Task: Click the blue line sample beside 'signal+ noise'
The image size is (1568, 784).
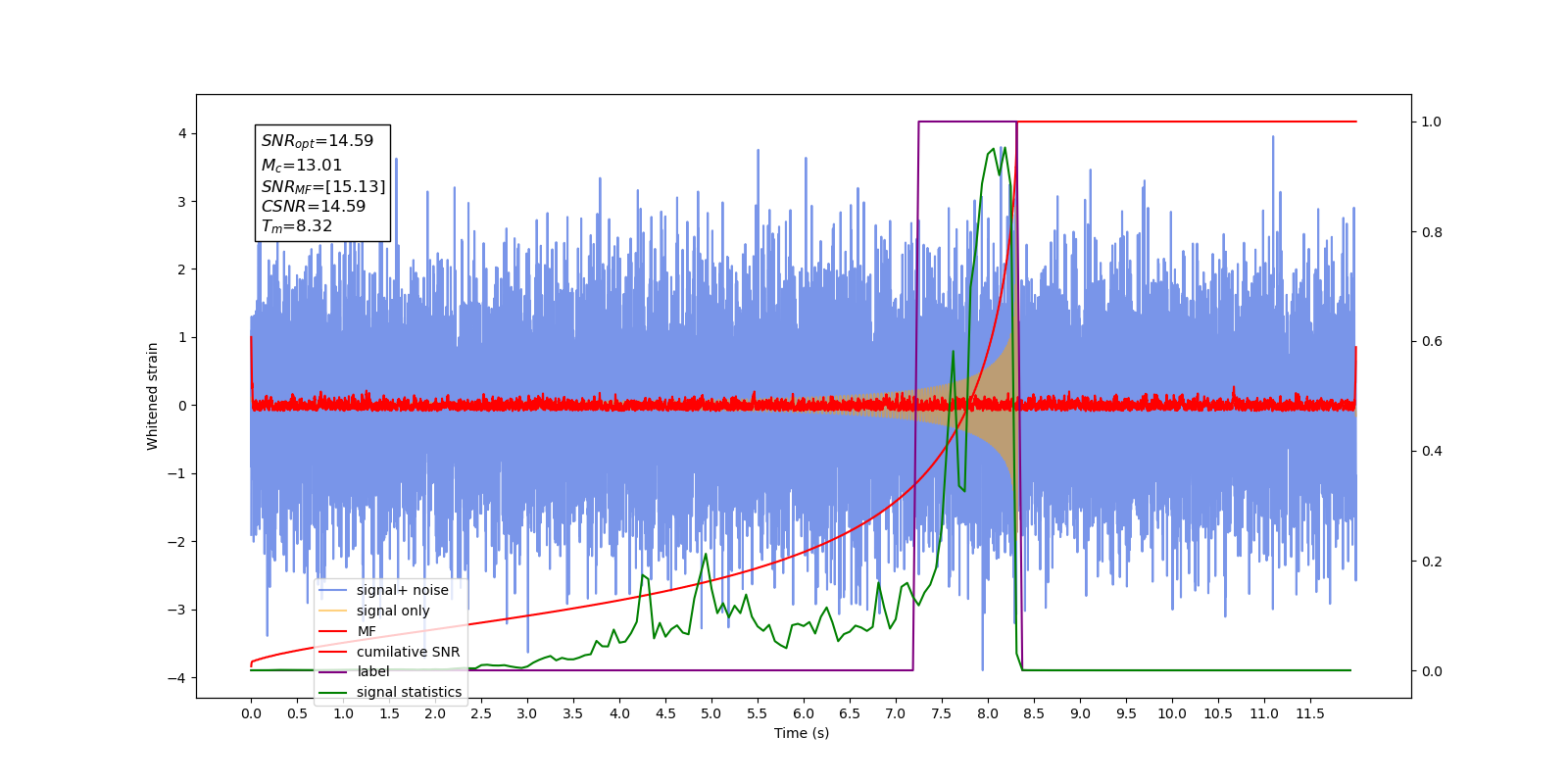Action: click(x=333, y=590)
